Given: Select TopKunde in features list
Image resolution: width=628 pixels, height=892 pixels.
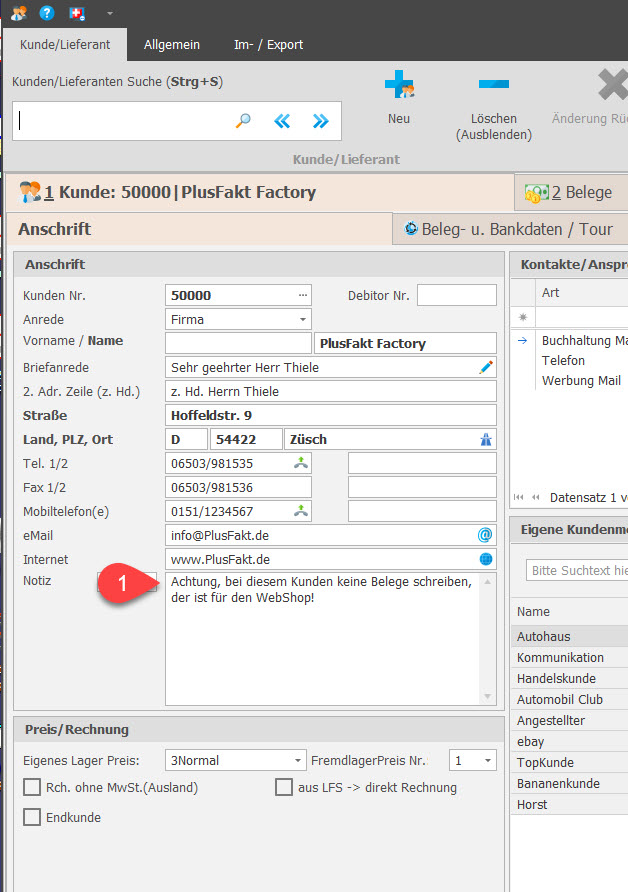Looking at the screenshot, I should (569, 762).
